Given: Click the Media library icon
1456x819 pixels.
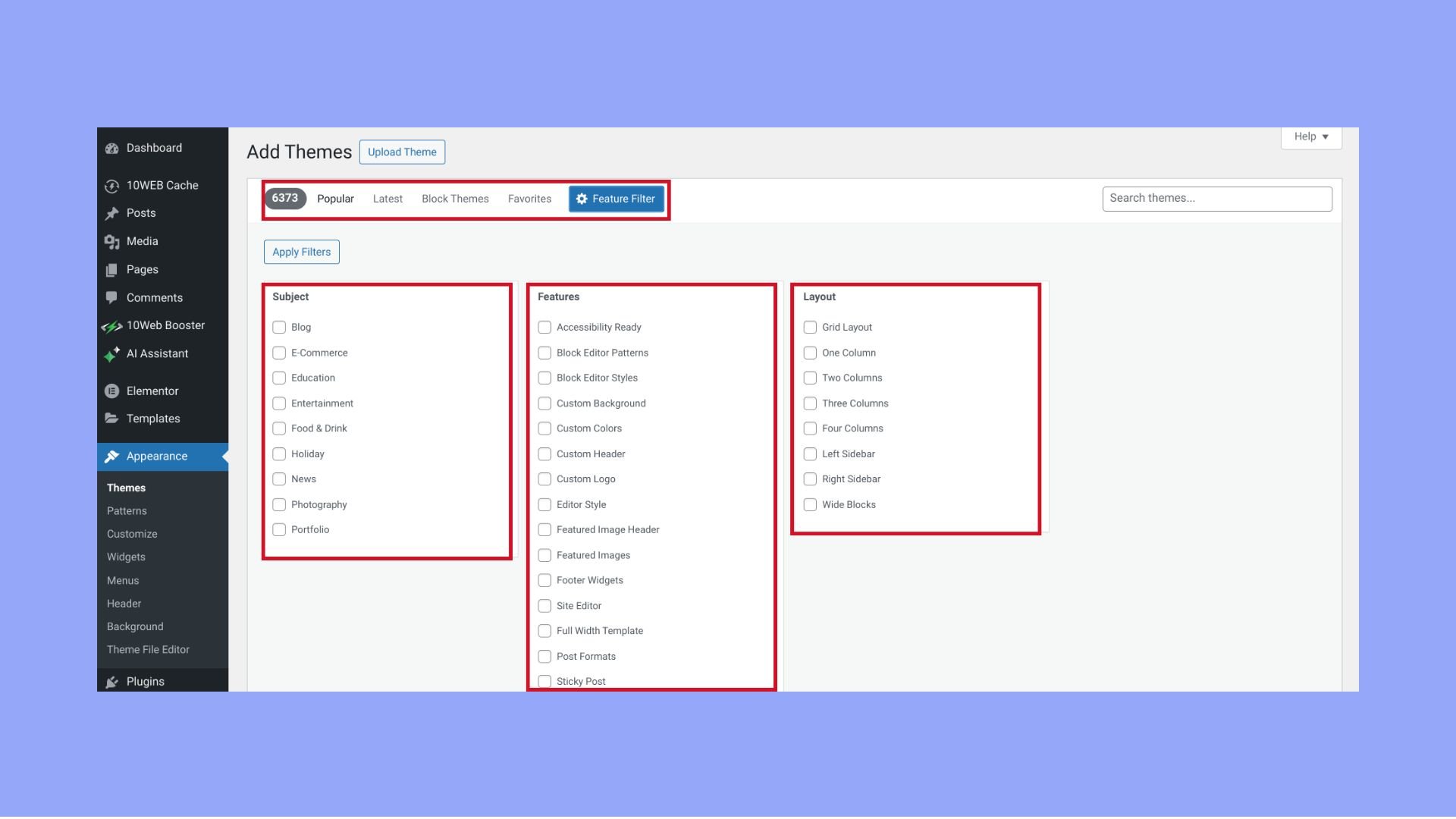Looking at the screenshot, I should point(112,242).
